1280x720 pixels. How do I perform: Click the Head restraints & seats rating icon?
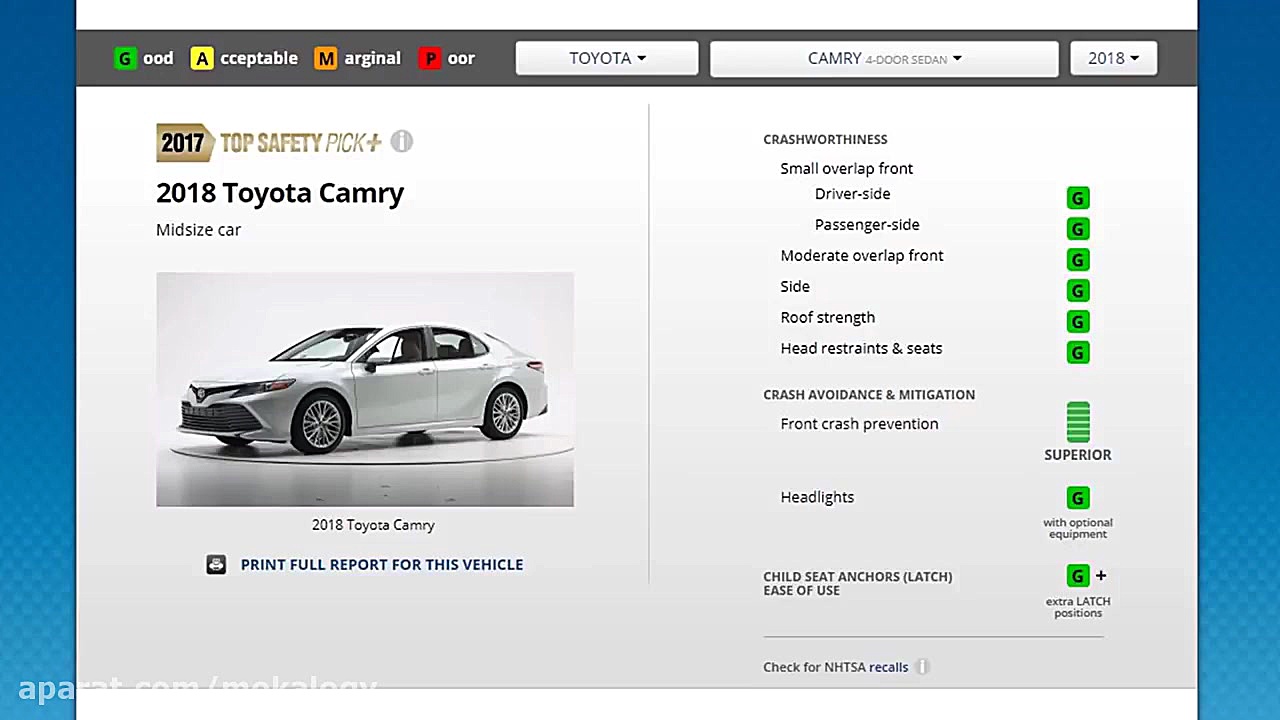tap(1078, 353)
